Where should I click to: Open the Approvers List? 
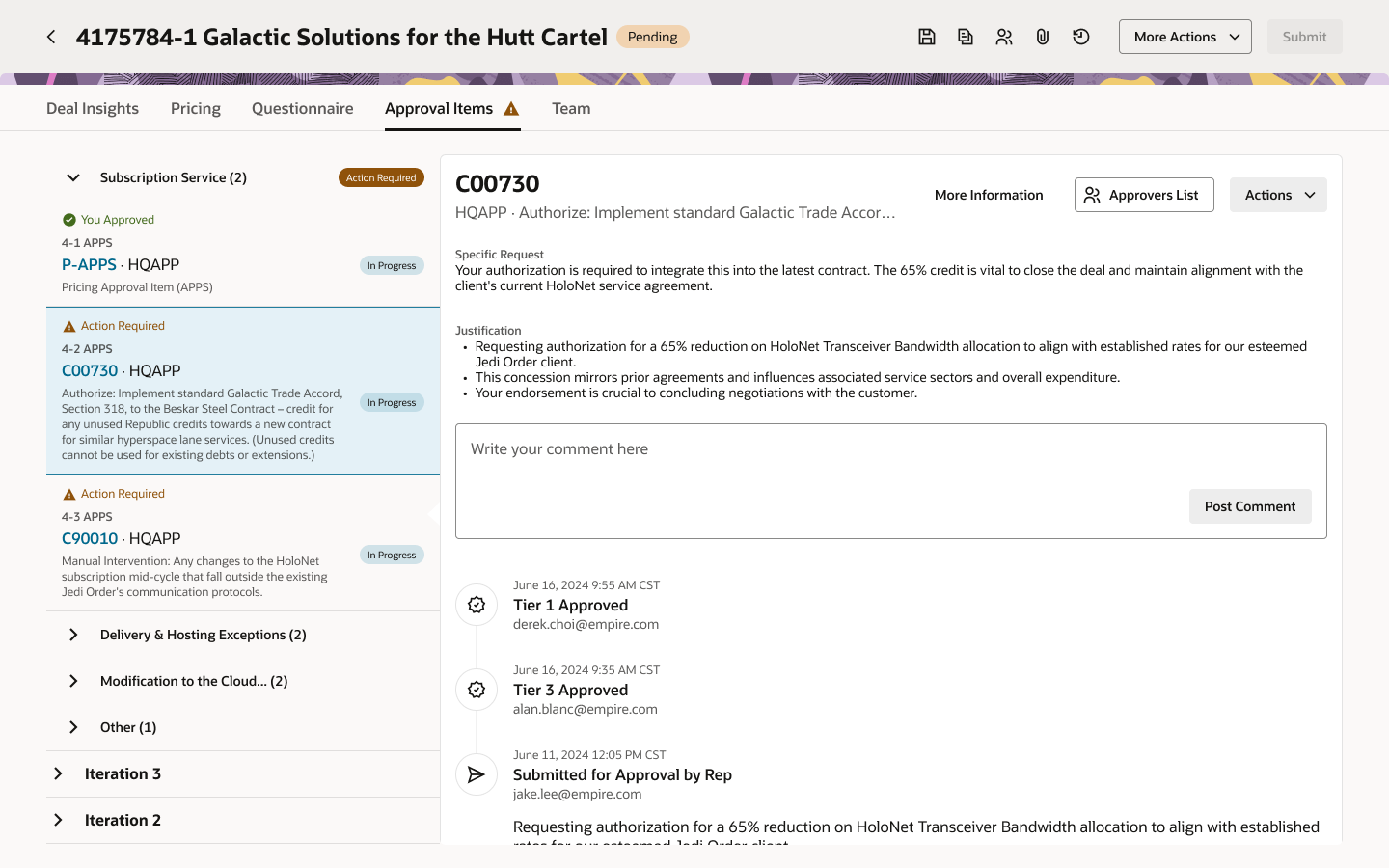1144,195
